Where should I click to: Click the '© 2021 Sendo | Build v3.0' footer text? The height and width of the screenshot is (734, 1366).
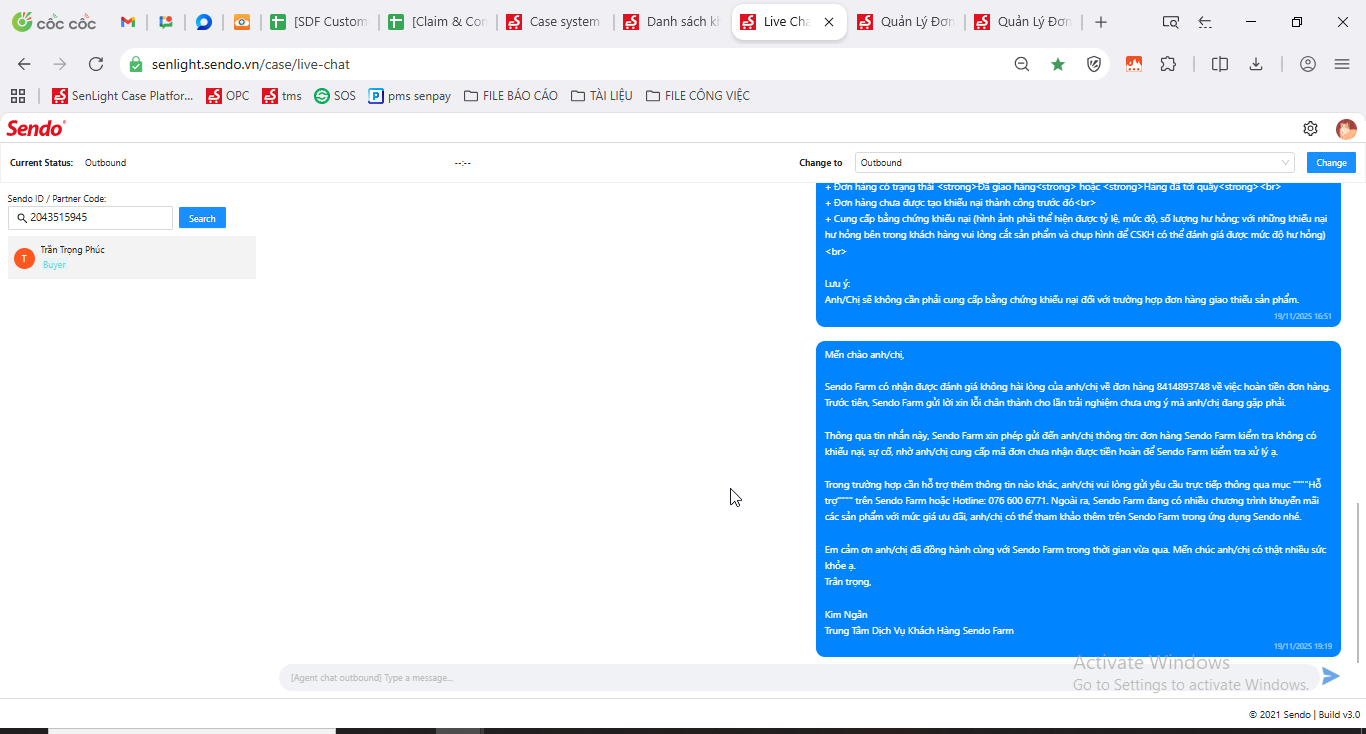pos(1304,715)
